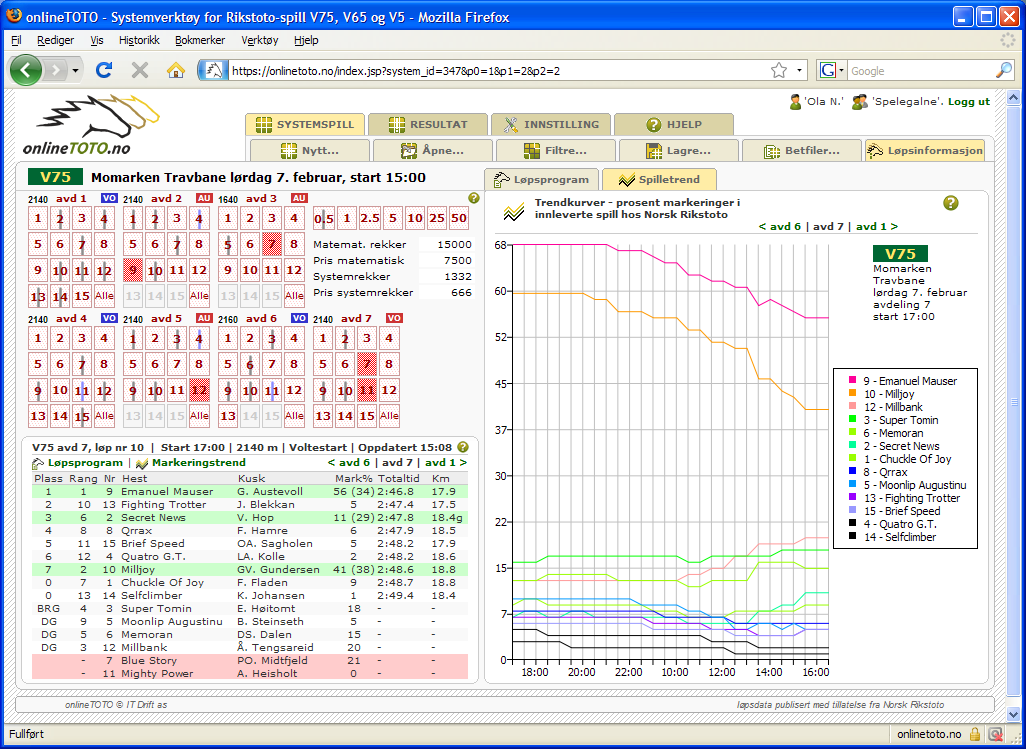Go to home page via house icon
The width and height of the screenshot is (1026, 749).
pyautogui.click(x=175, y=70)
